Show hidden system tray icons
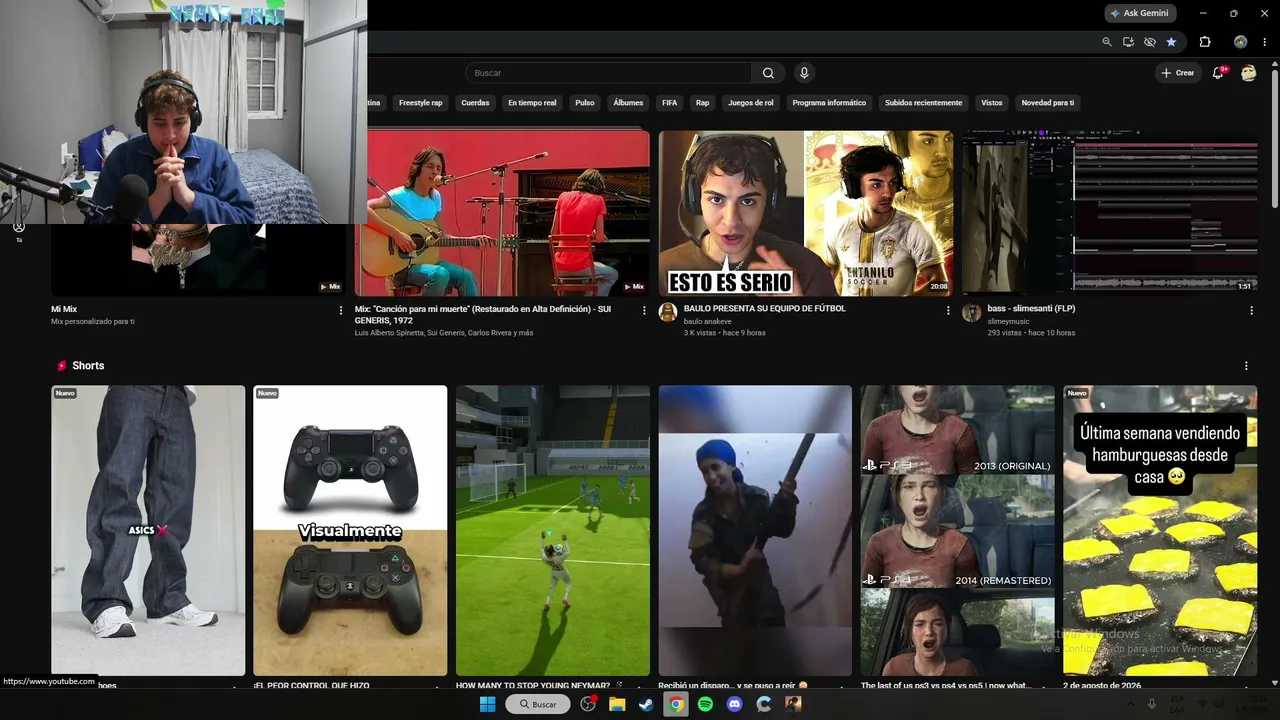The width and height of the screenshot is (1280, 720). click(1131, 704)
